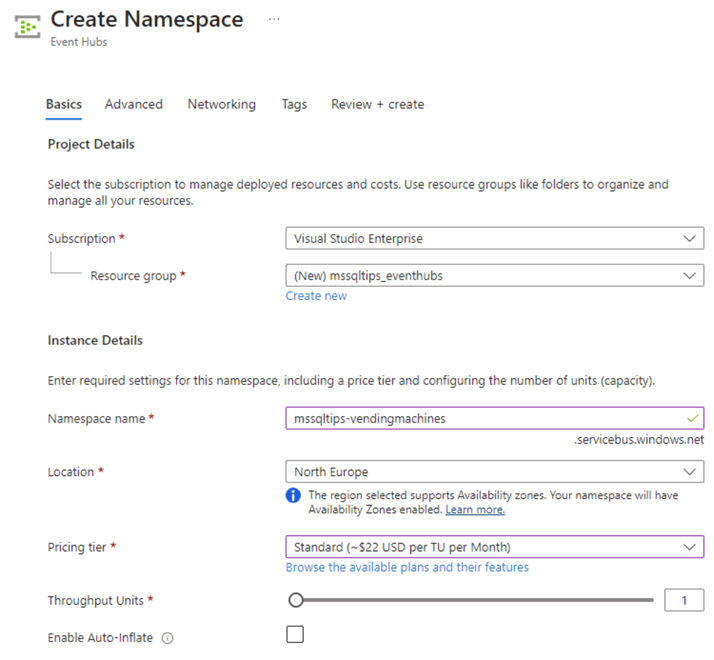Click the Create new resource group link
The image size is (714, 660).
tap(316, 296)
